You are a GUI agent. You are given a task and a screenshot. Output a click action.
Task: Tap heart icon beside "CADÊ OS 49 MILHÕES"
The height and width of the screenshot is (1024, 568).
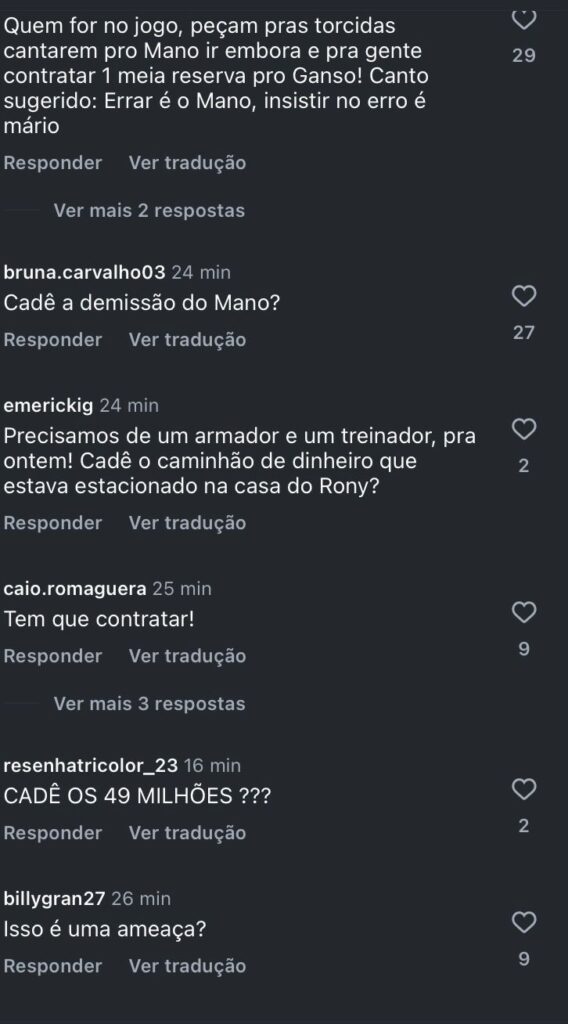tap(524, 790)
